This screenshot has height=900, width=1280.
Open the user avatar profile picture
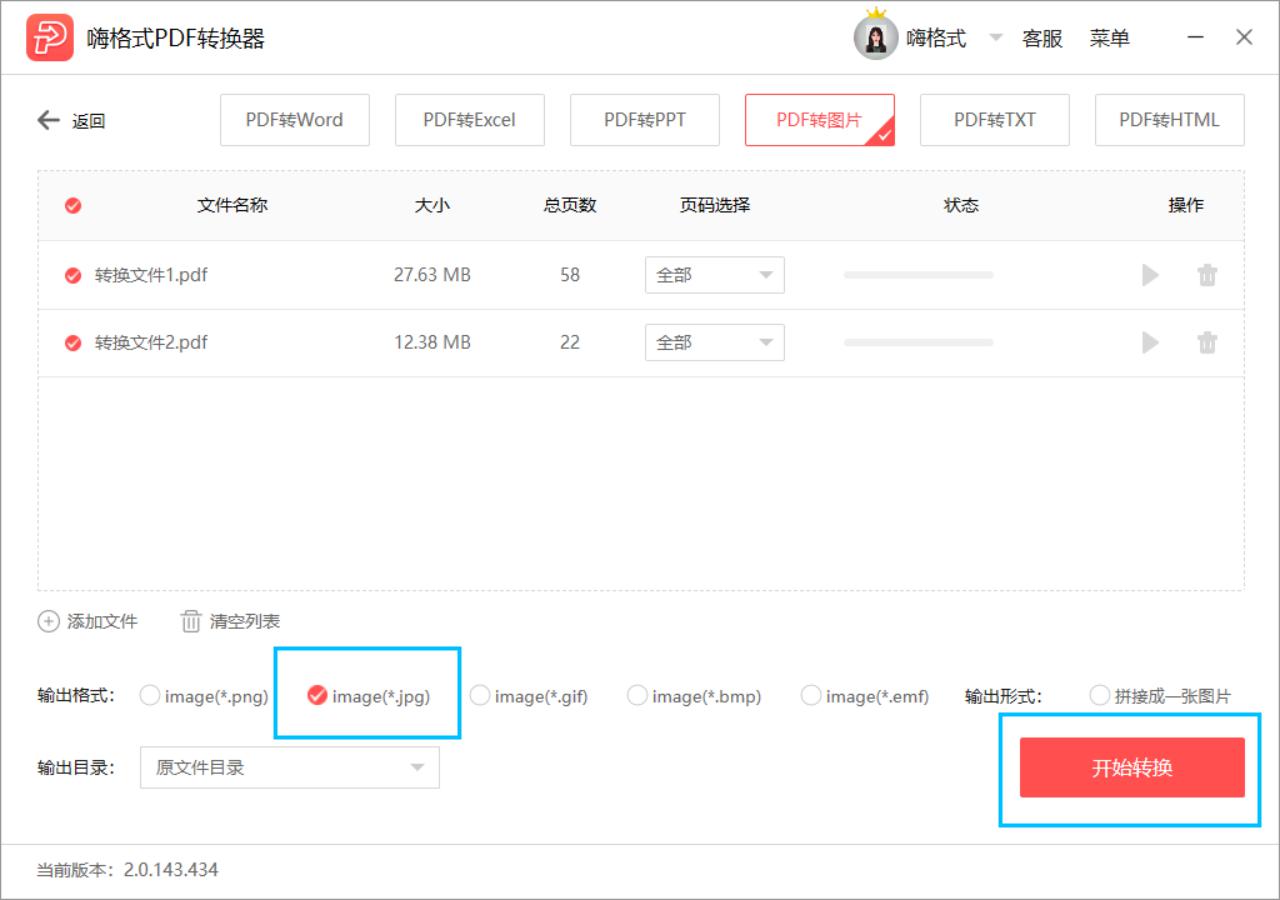click(875, 38)
